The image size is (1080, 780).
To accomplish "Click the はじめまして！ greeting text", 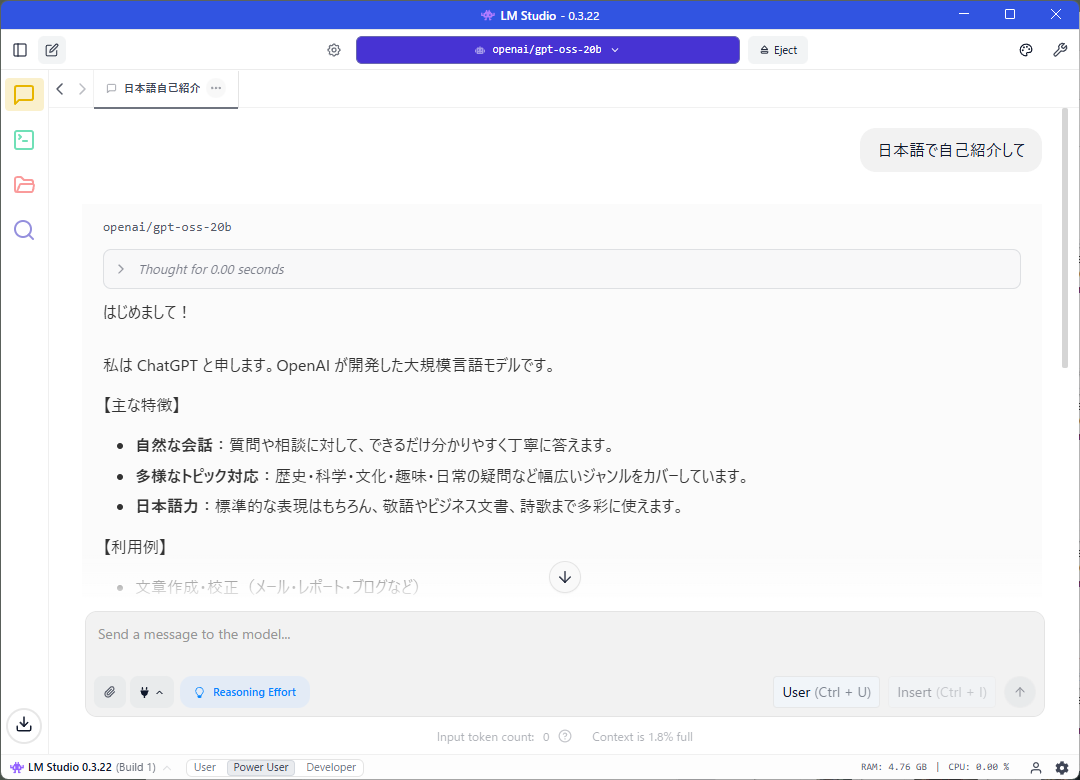I will pyautogui.click(x=147, y=312).
